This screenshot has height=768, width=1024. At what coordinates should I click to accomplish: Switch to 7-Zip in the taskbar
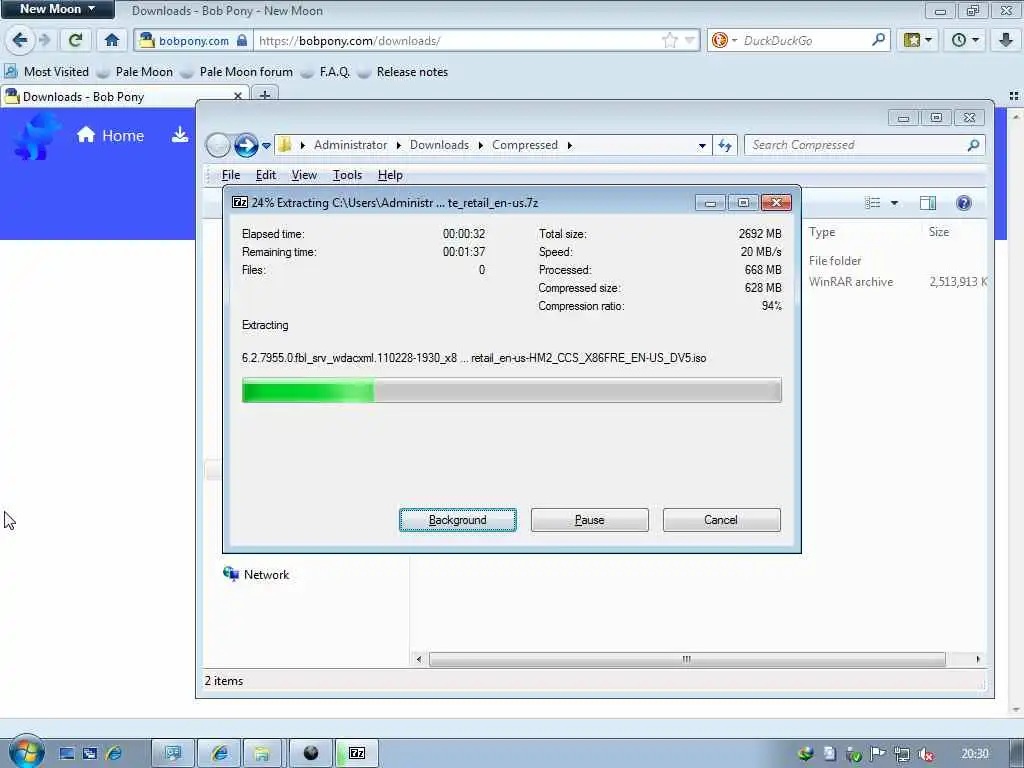(357, 753)
